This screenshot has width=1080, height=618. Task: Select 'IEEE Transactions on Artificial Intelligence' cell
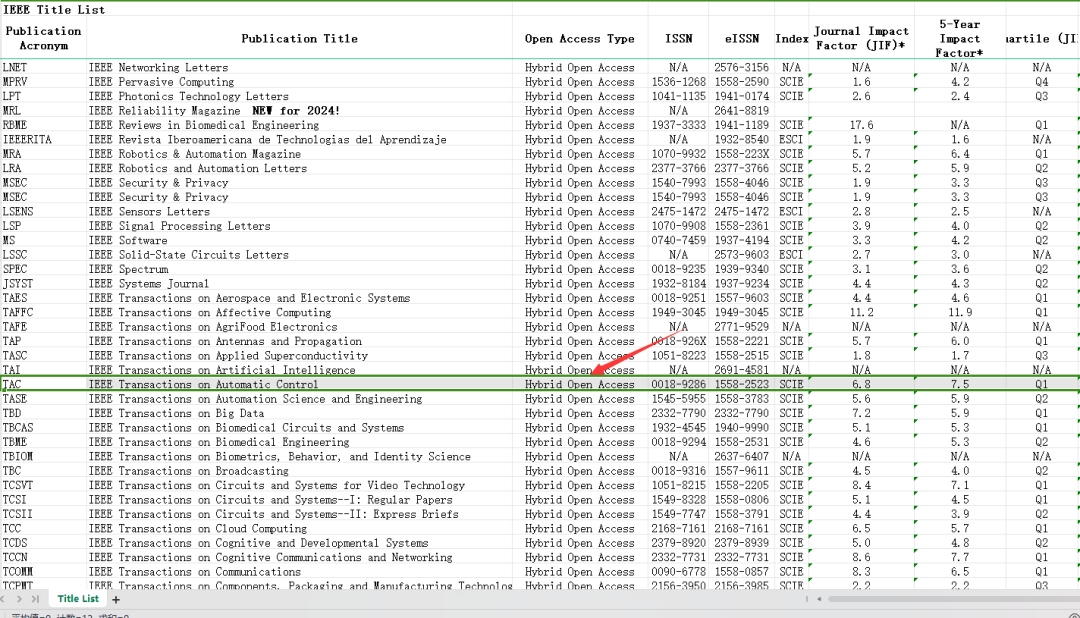[300, 370]
